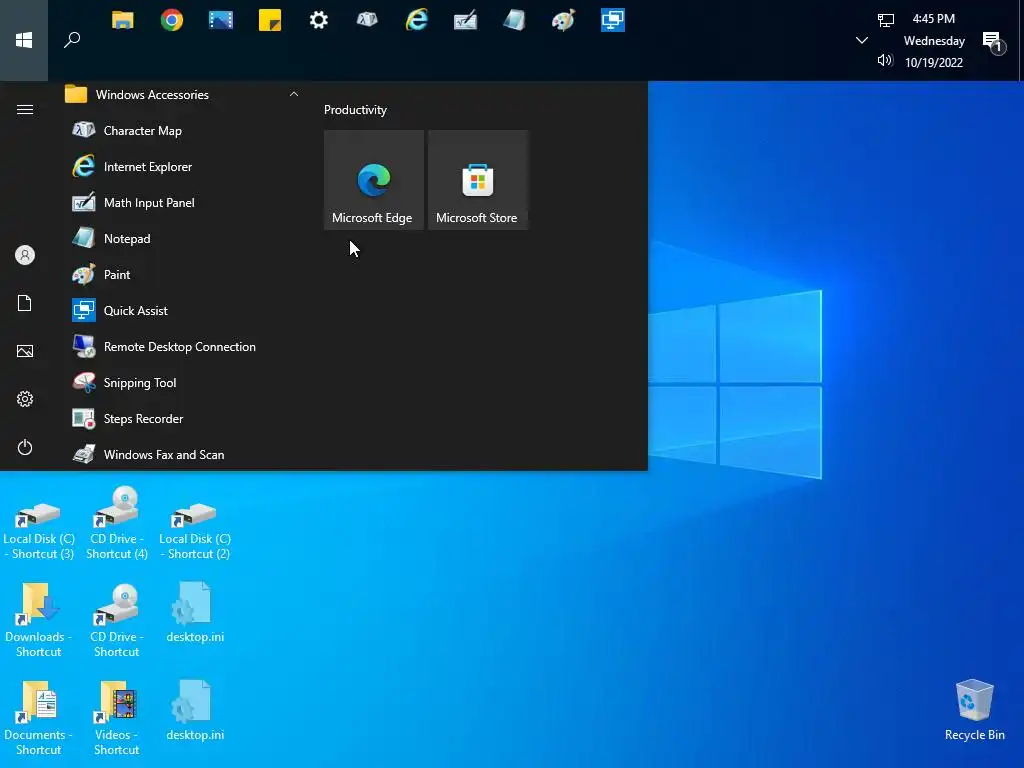Launch Internet Explorer from taskbar
This screenshot has height=768, width=1024.
click(417, 20)
